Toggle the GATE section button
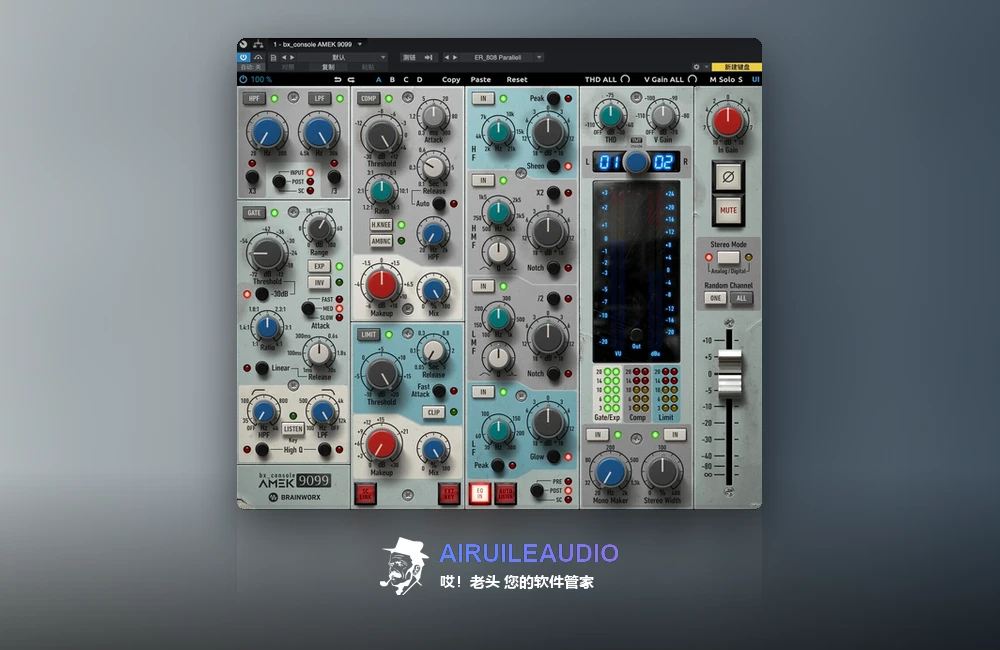 [x=254, y=212]
